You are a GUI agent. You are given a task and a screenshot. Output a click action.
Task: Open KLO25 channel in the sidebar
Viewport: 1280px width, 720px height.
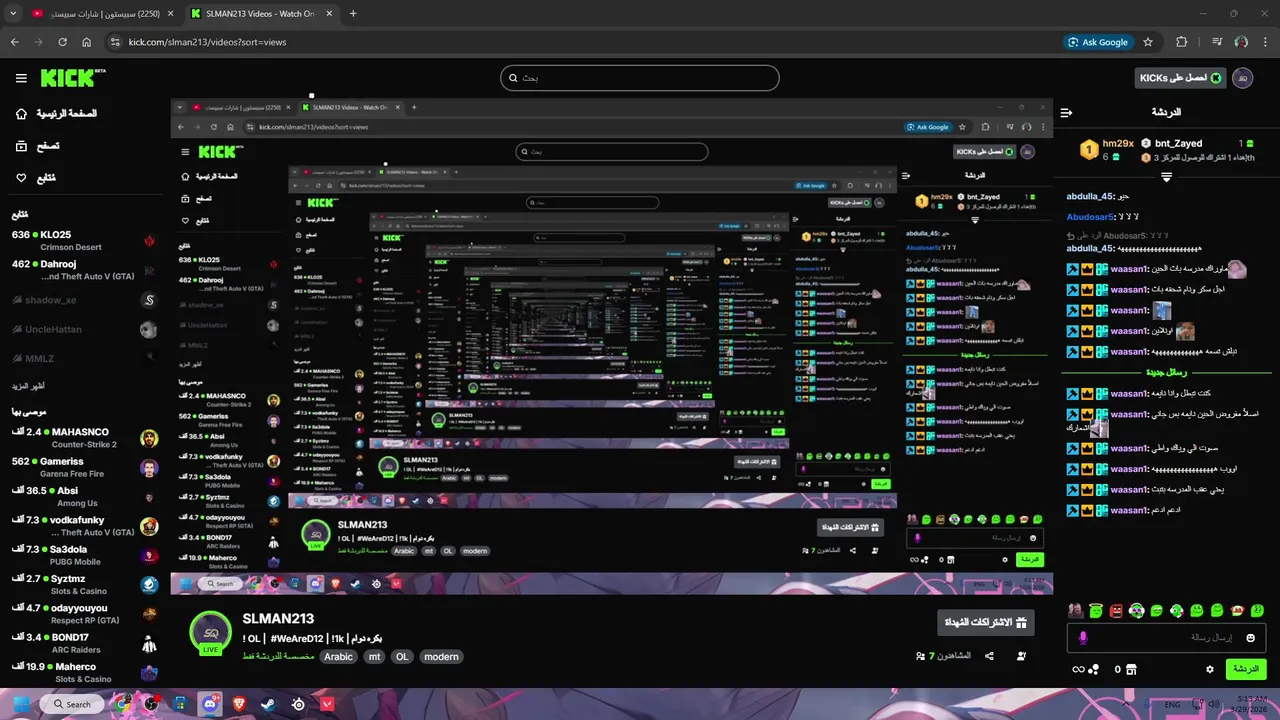pos(84,240)
